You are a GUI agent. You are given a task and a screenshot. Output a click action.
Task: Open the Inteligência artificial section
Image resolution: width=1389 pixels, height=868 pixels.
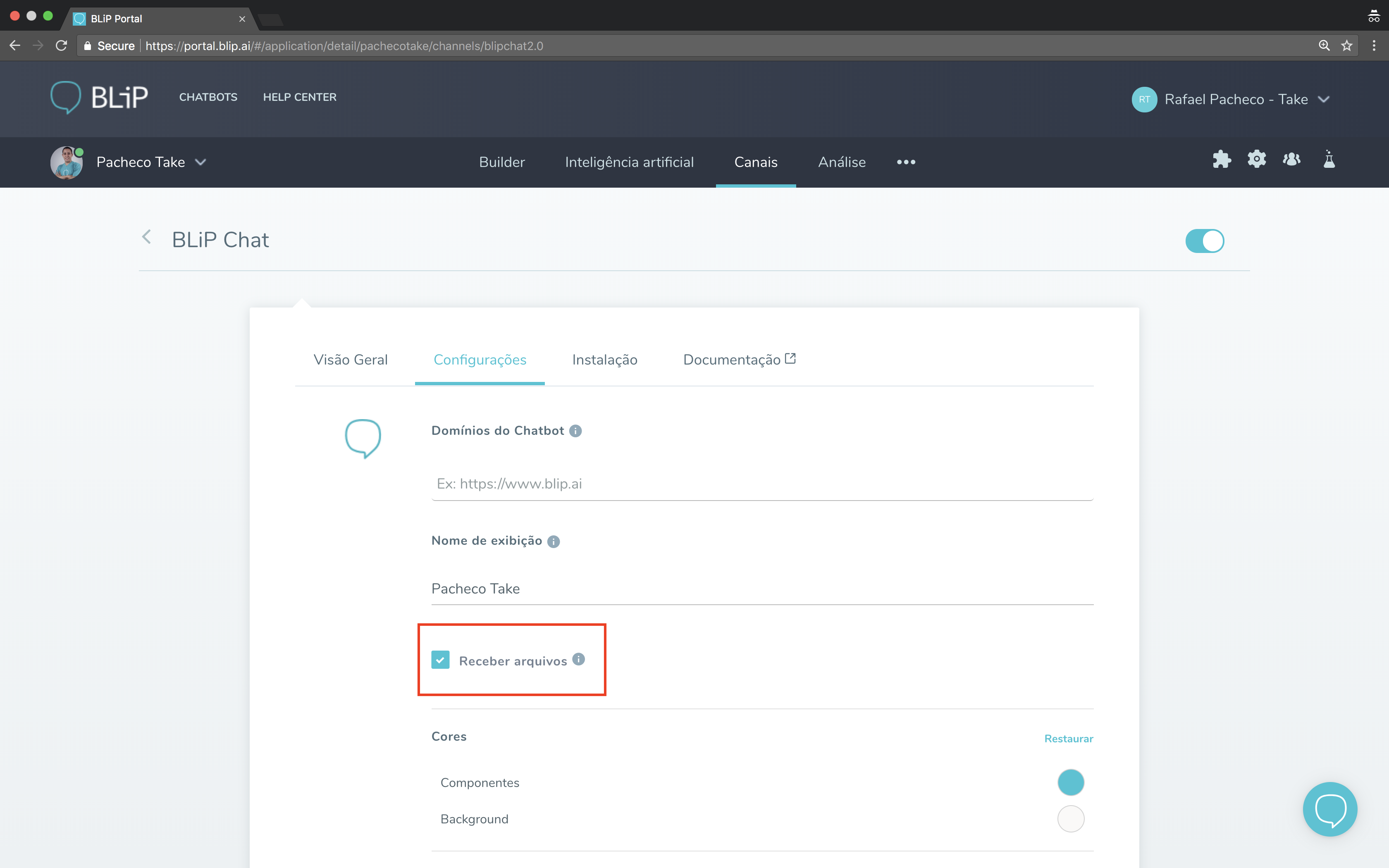[629, 162]
